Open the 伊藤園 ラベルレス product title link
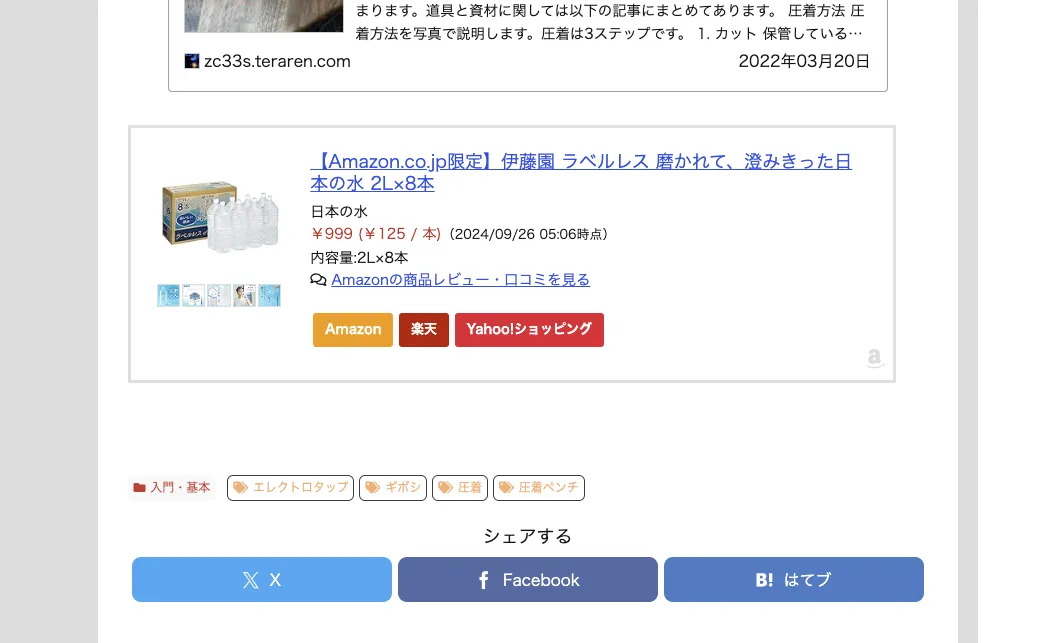 pyautogui.click(x=581, y=172)
